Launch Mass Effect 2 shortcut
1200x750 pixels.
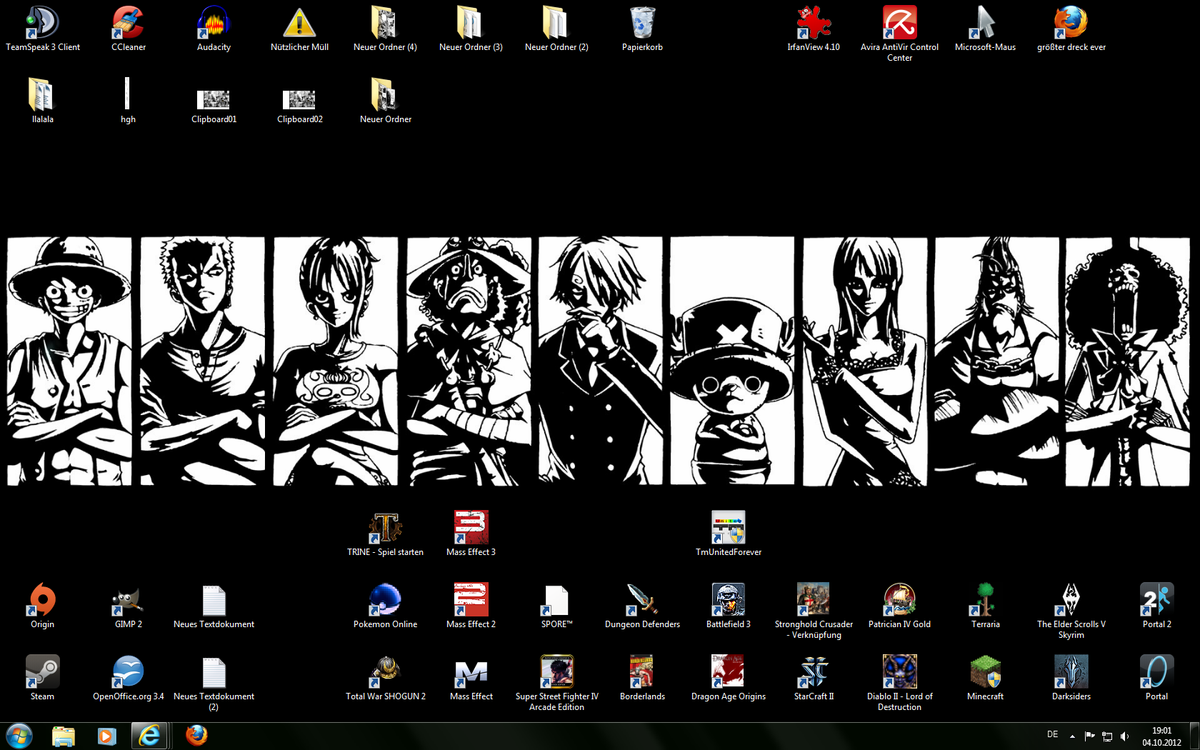471,605
